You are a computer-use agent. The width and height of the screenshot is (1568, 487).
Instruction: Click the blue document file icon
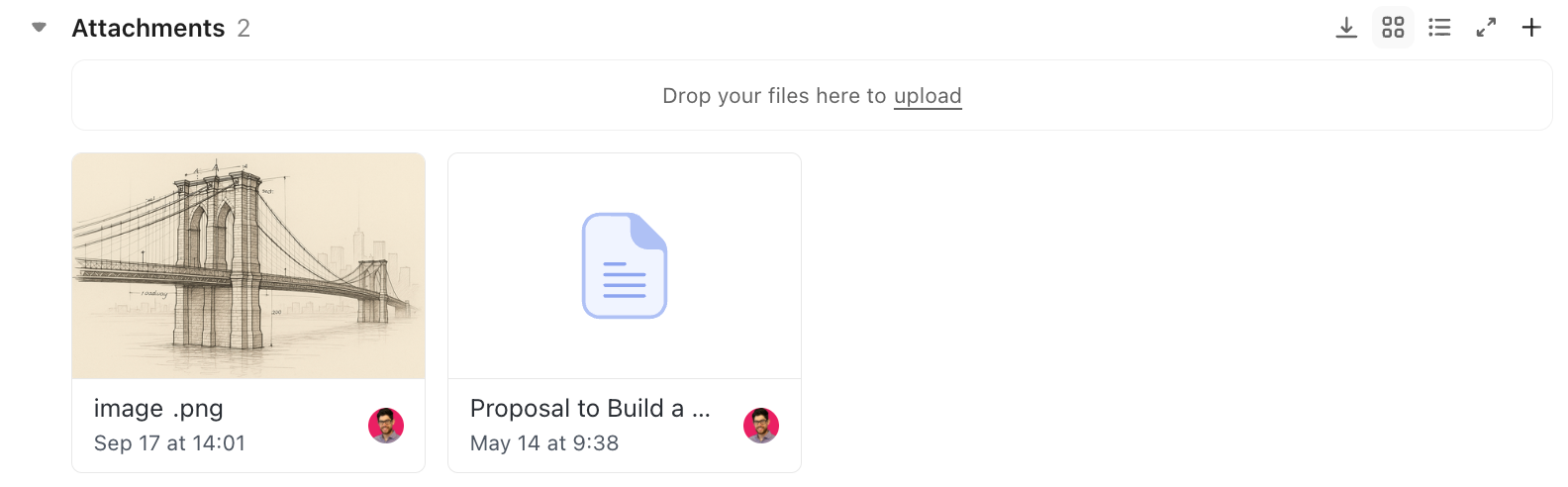pos(625,265)
